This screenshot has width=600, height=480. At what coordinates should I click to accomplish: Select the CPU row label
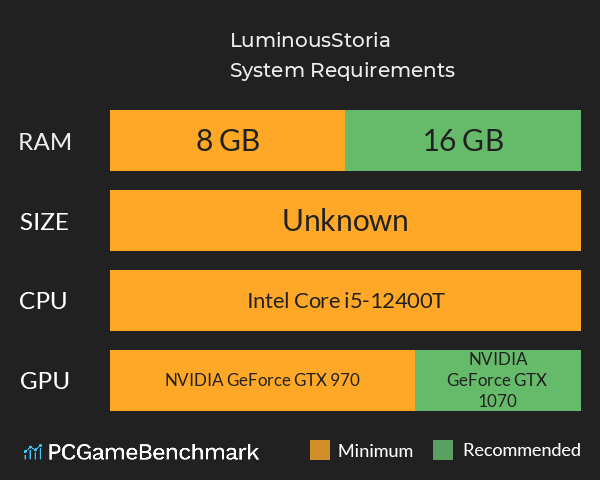pyautogui.click(x=45, y=300)
